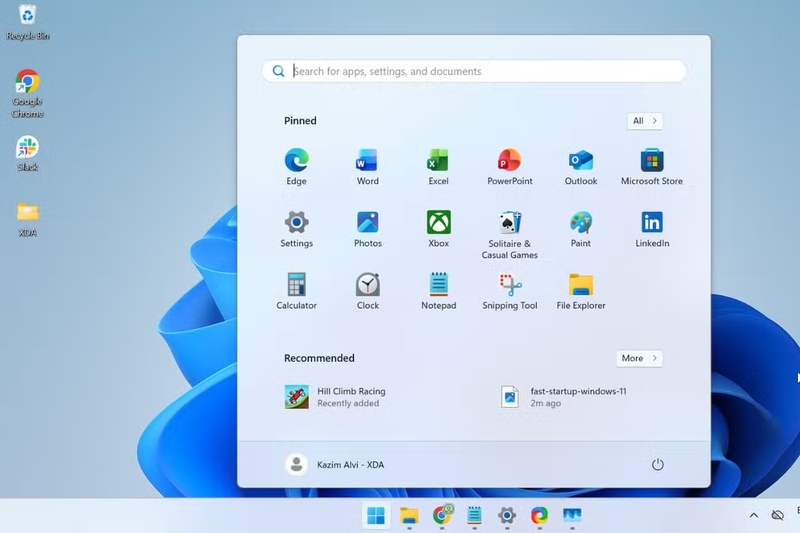Select the Recycle Bin desktop icon

pyautogui.click(x=28, y=22)
